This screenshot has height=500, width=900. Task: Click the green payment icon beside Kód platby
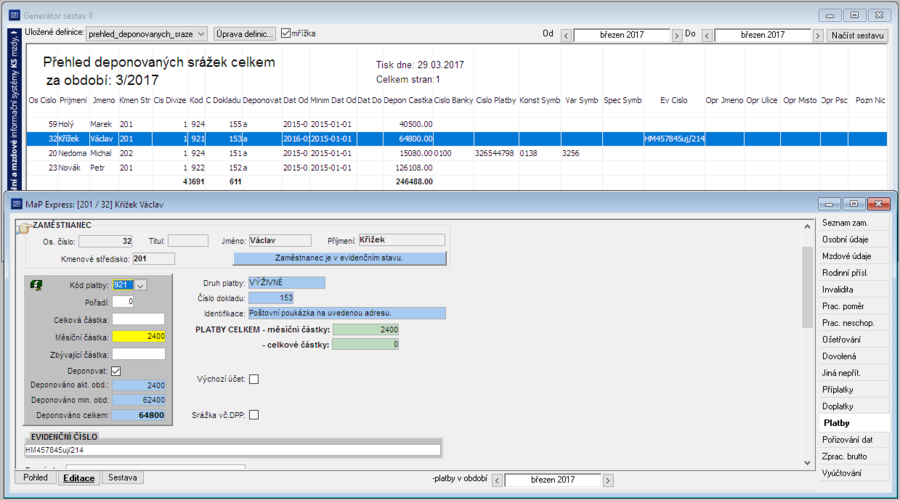point(36,285)
